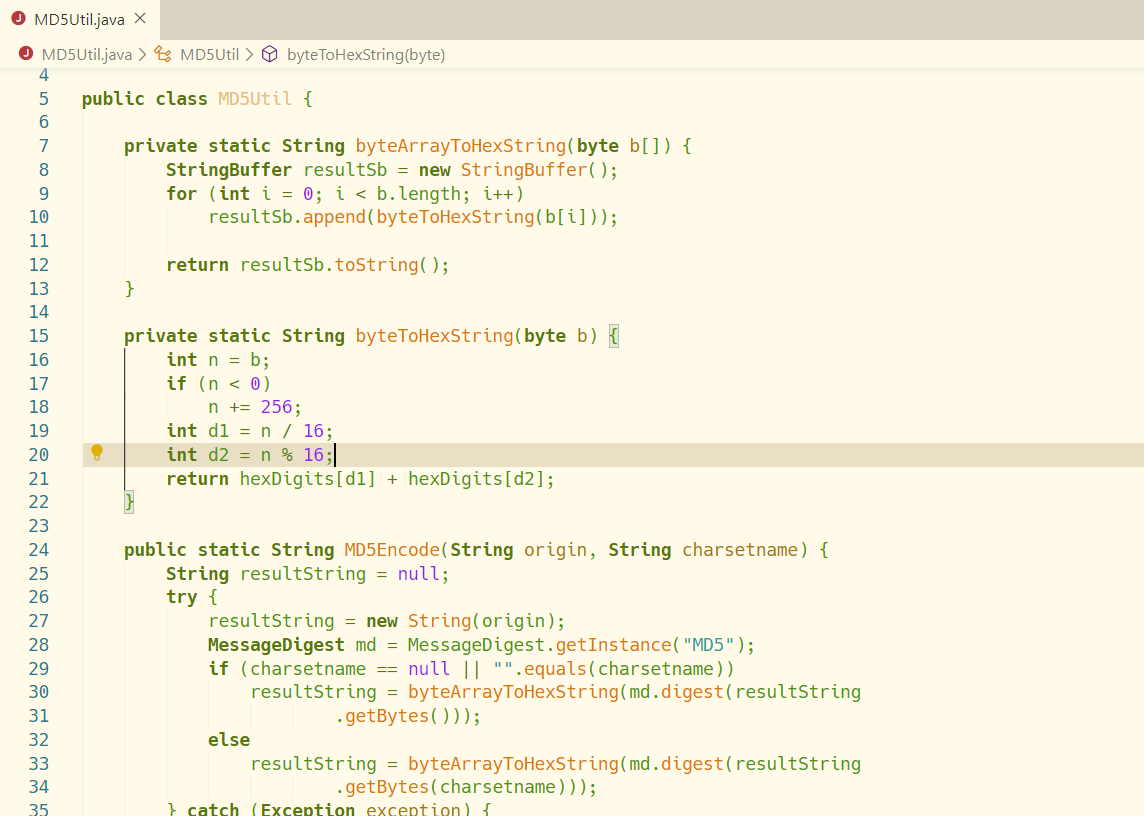Click method cube icon in breadcrumb
Screen dimensions: 1144x816
pos(270,54)
